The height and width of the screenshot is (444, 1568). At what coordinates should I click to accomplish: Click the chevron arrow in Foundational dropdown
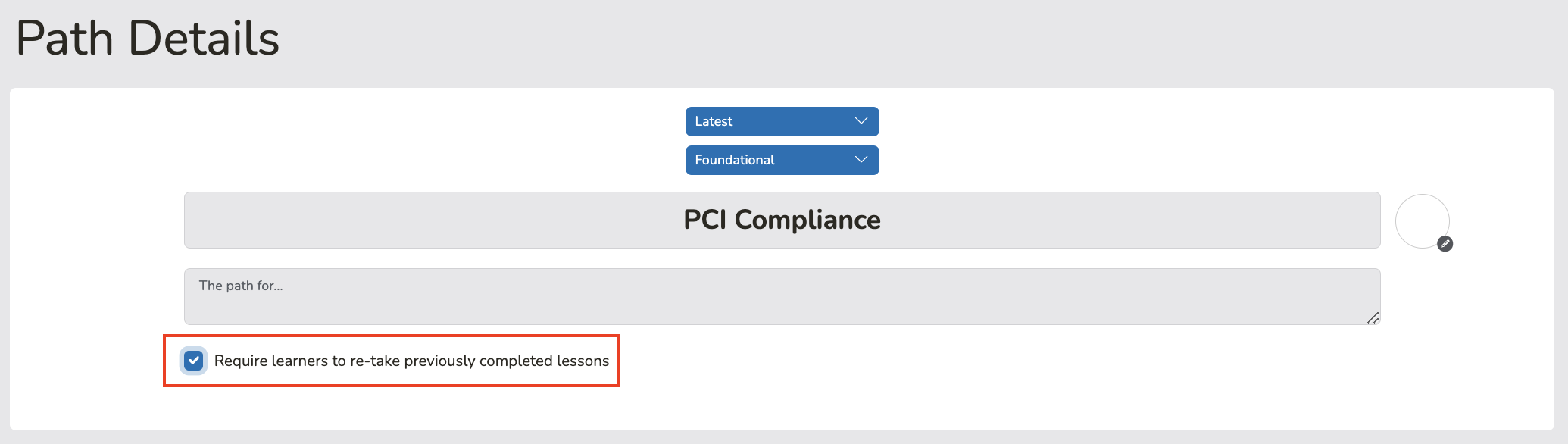[861, 160]
